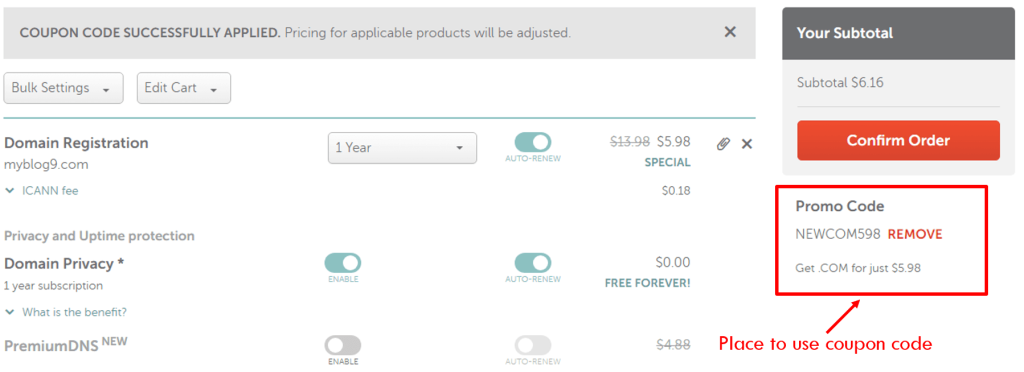The height and width of the screenshot is (372, 1024).
Task: Click chevron icon next to ICANN fee
Action: click(x=10, y=191)
